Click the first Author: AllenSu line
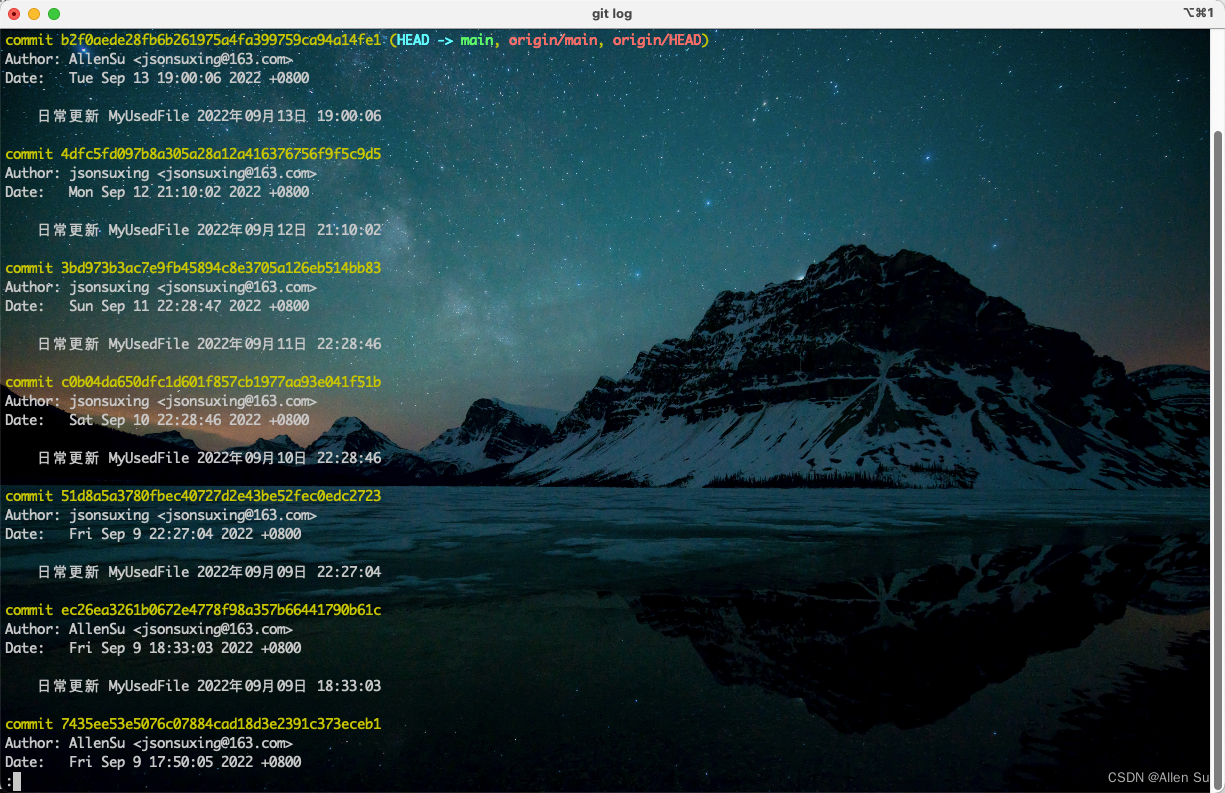The height and width of the screenshot is (793, 1225). [x=149, y=59]
